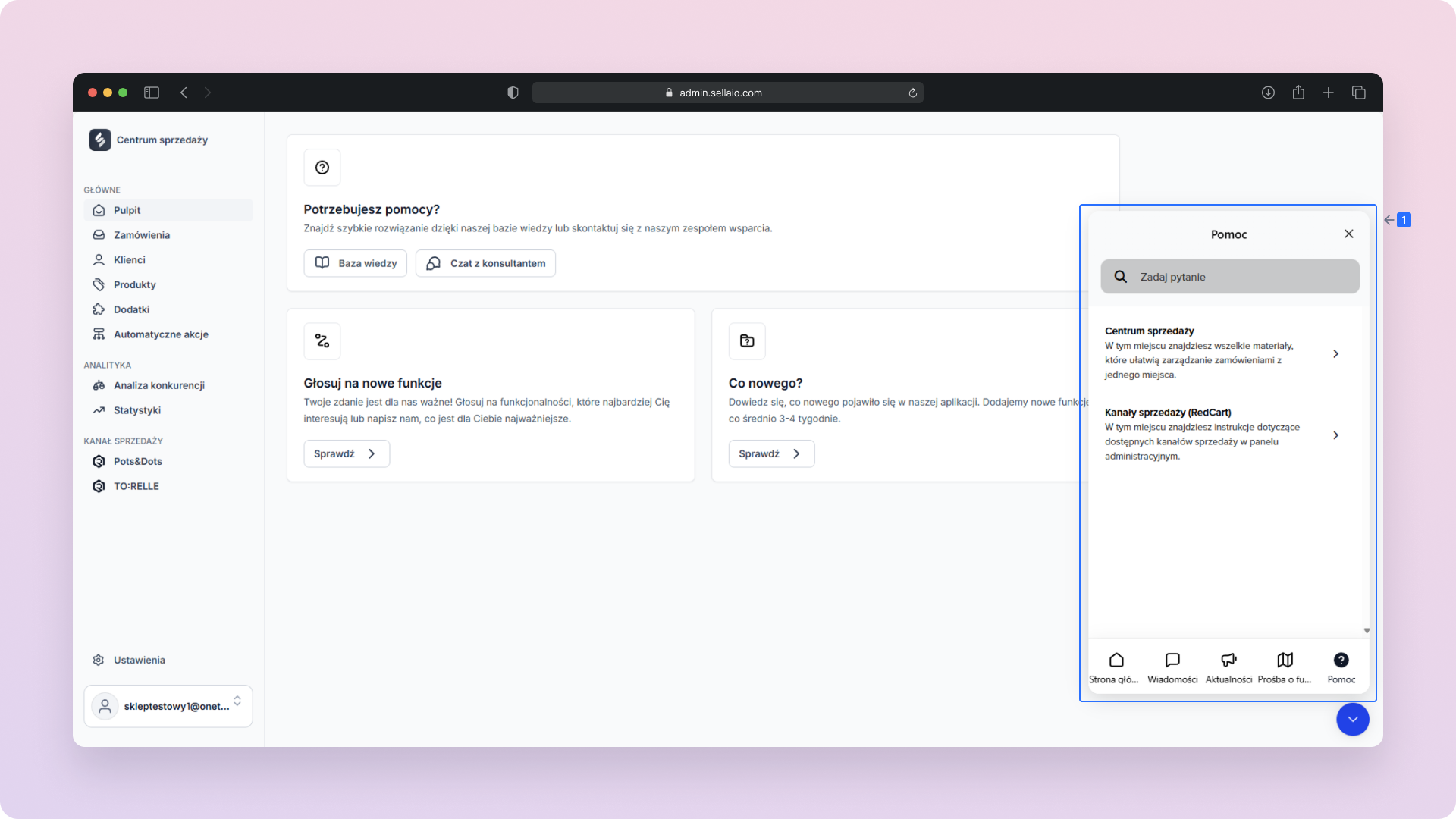This screenshot has height=819, width=1456.
Task: Expand Kanały sprzedaży (RedCart) chevron
Action: (1335, 435)
